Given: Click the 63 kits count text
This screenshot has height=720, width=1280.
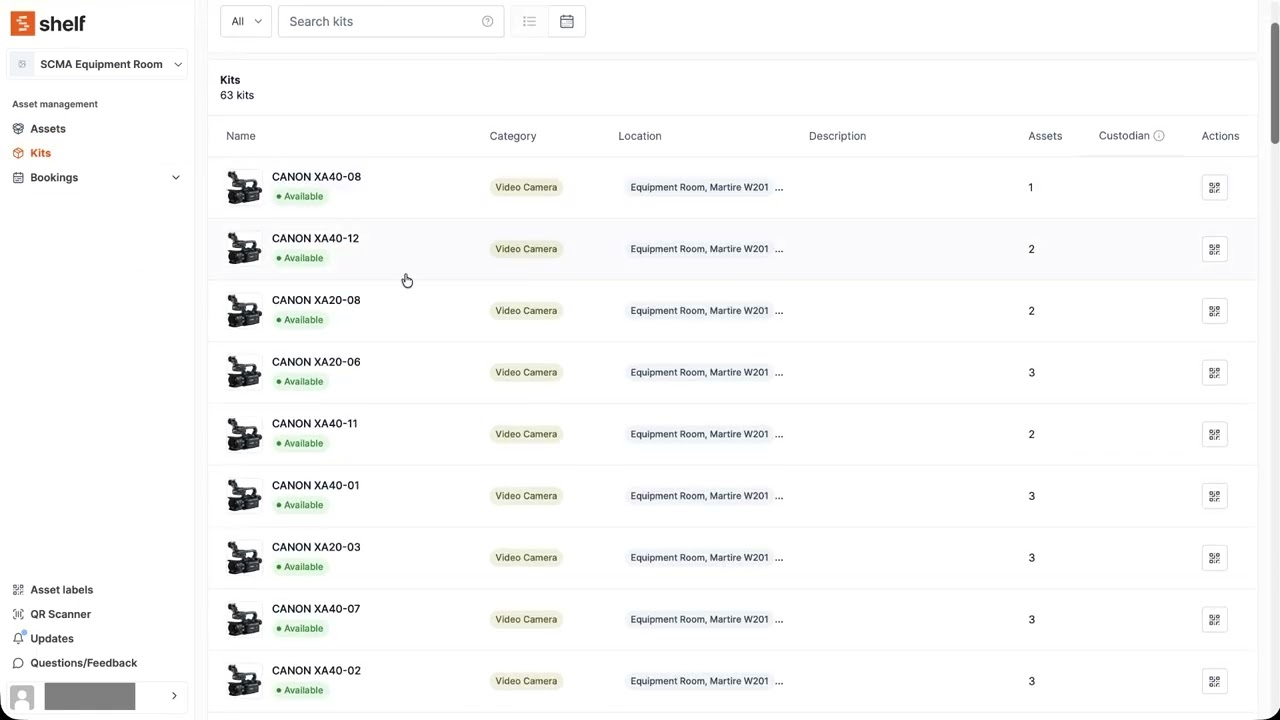Looking at the screenshot, I should 237,96.
